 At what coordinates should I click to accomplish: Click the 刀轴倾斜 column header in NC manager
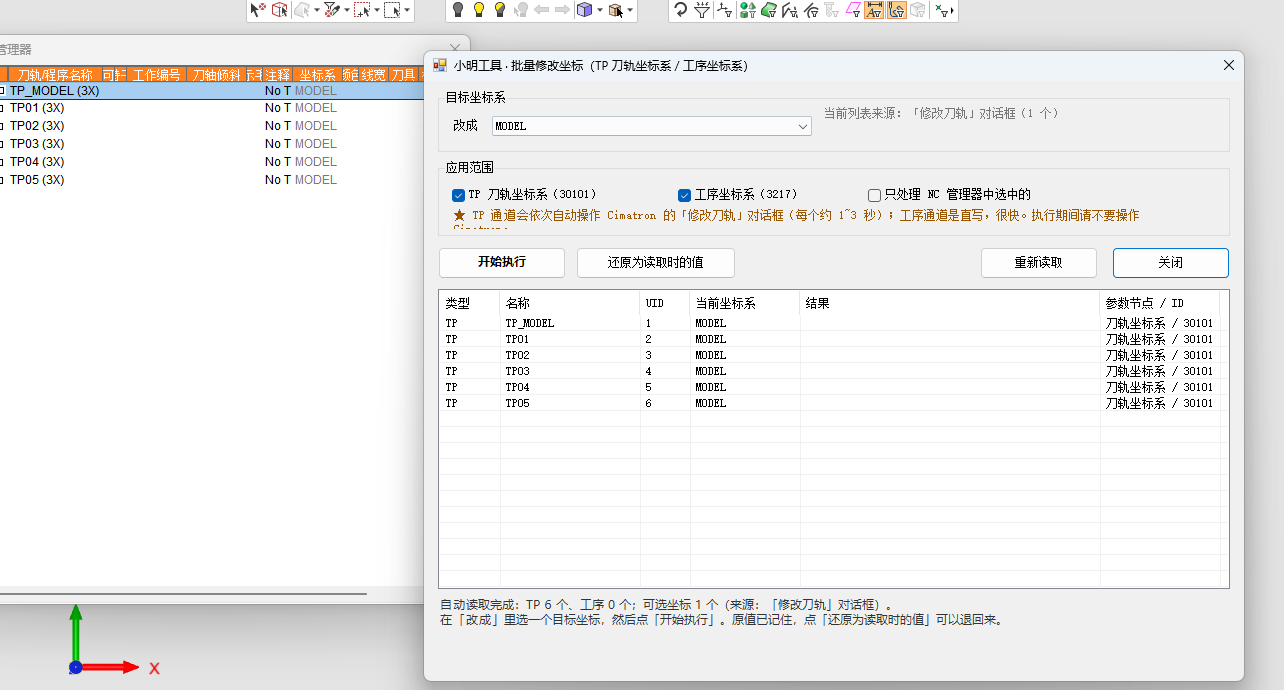(216, 74)
